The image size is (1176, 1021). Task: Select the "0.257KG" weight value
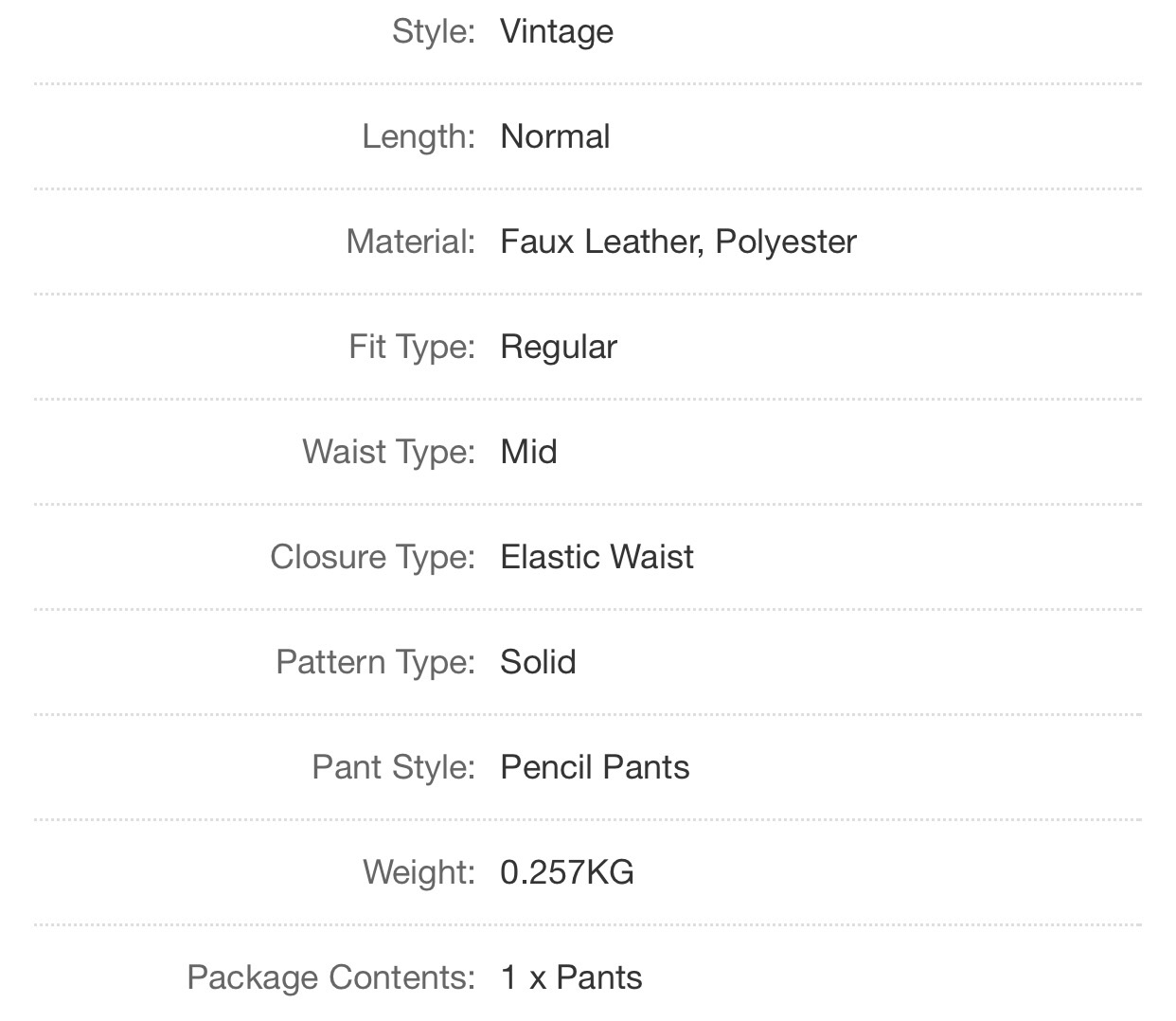pyautogui.click(x=567, y=872)
